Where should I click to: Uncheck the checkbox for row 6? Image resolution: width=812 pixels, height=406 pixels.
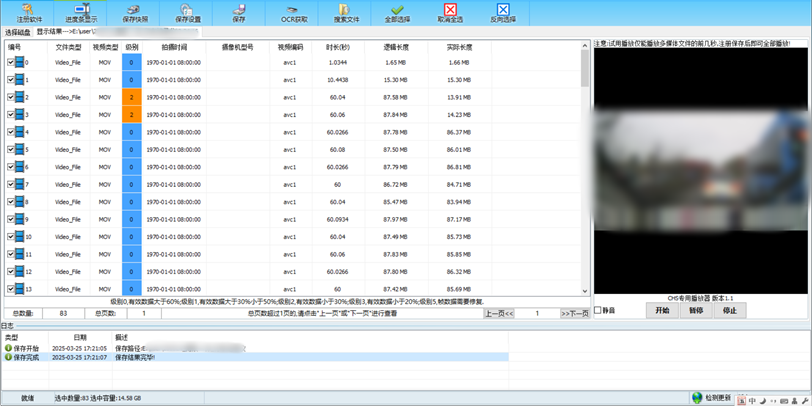pyautogui.click(x=11, y=167)
